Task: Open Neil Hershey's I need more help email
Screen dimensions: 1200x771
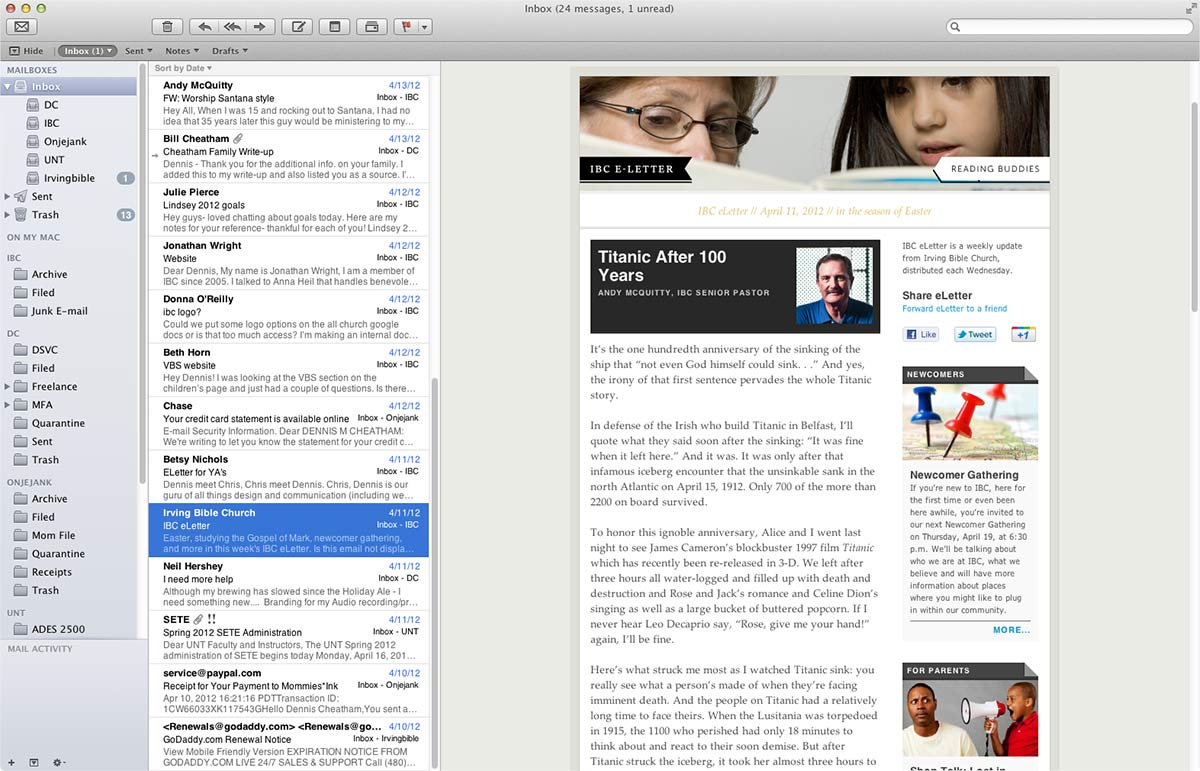Action: pyautogui.click(x=289, y=585)
